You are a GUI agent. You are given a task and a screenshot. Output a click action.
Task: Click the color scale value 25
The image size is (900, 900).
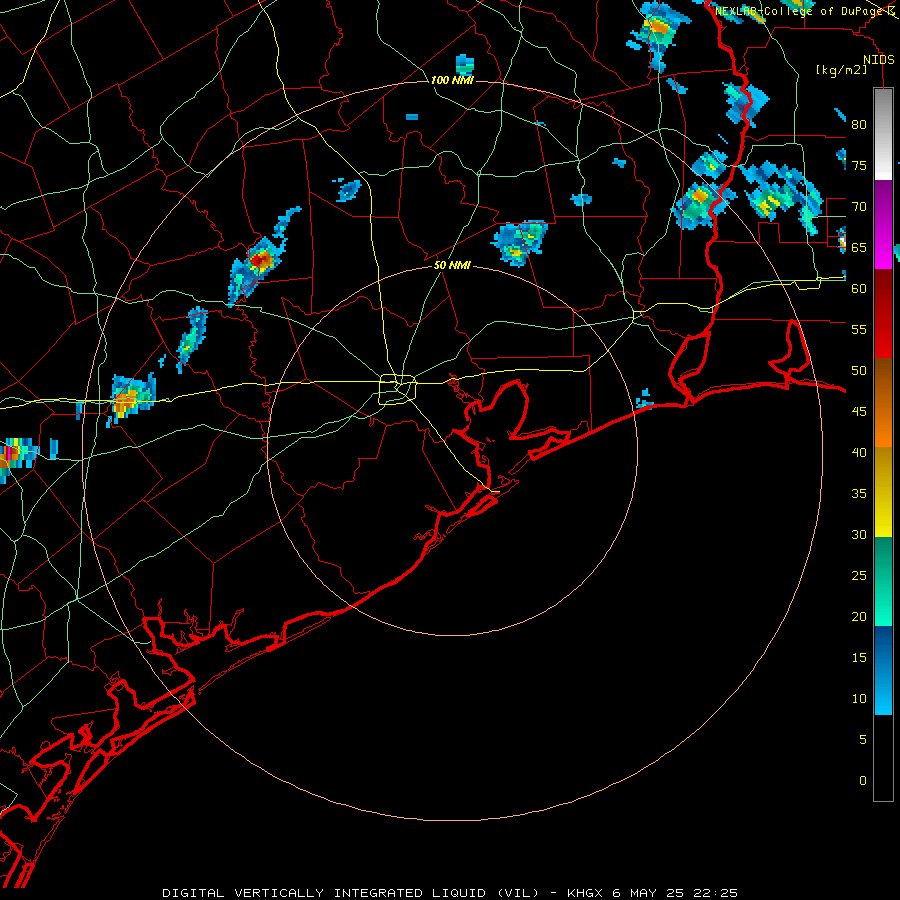pyautogui.click(x=859, y=575)
